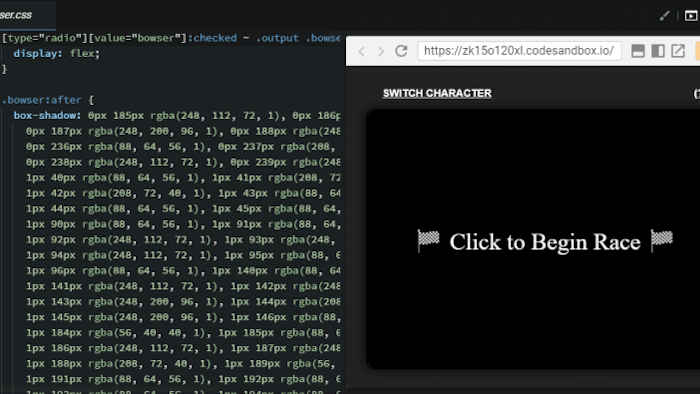
Task: Click the partially visible link beside SWITCH CHARACTER
Action: click(x=696, y=93)
